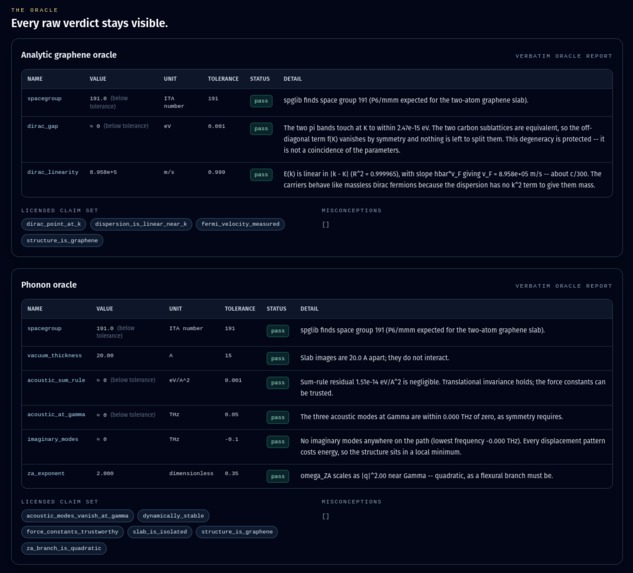Click the acoustic_modes_vanish_at_gamma claim chip

[78, 516]
